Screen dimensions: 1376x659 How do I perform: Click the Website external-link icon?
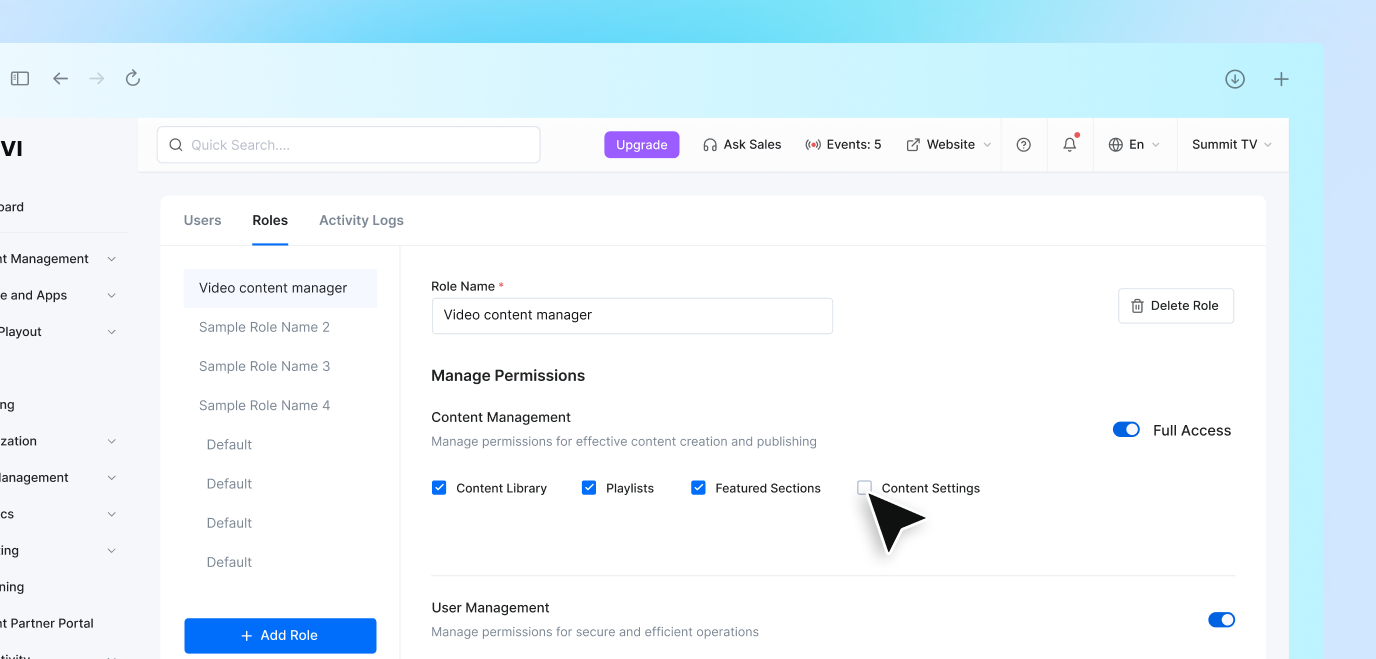(914, 144)
